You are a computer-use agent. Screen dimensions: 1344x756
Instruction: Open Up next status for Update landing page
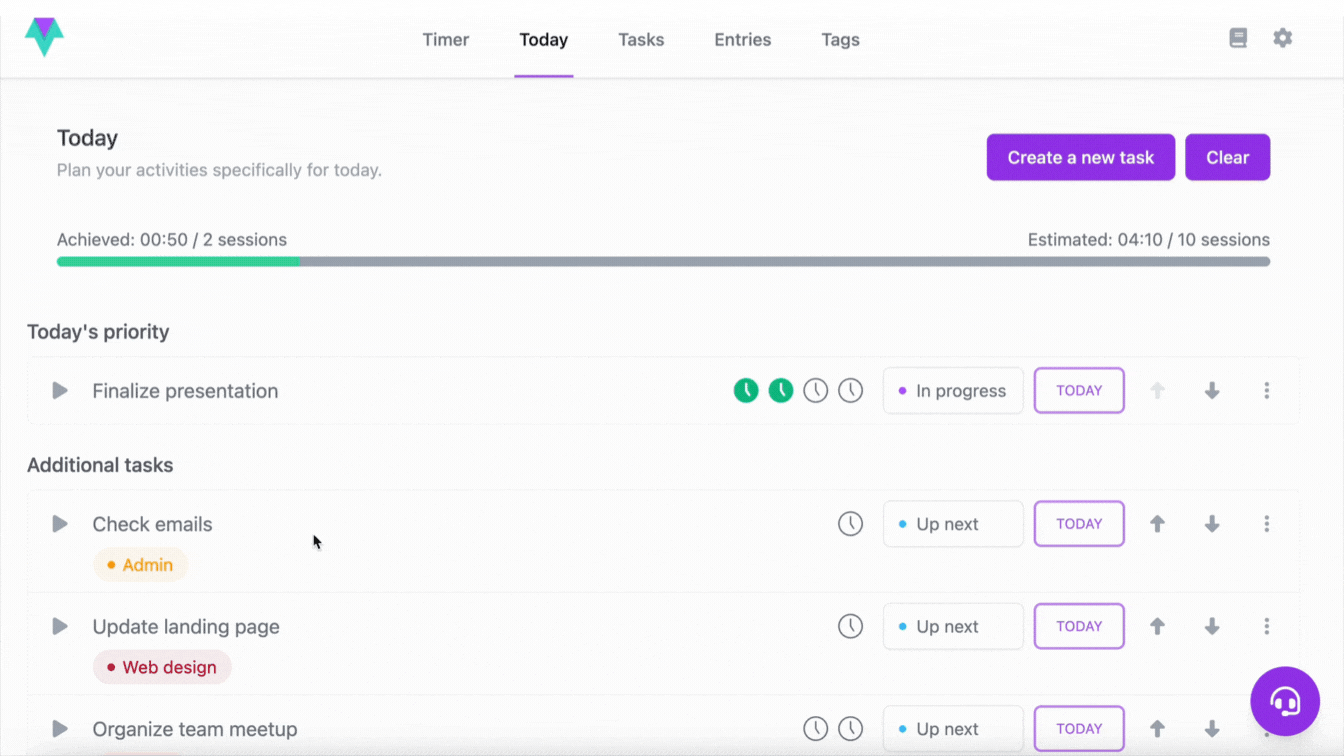pos(952,627)
